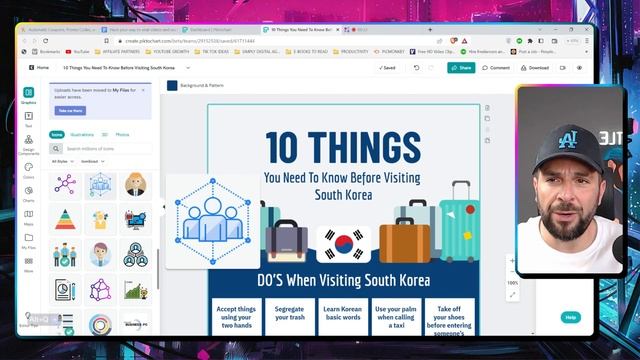Click the redo arrow icon
This screenshot has height=360, width=640.
click(431, 68)
